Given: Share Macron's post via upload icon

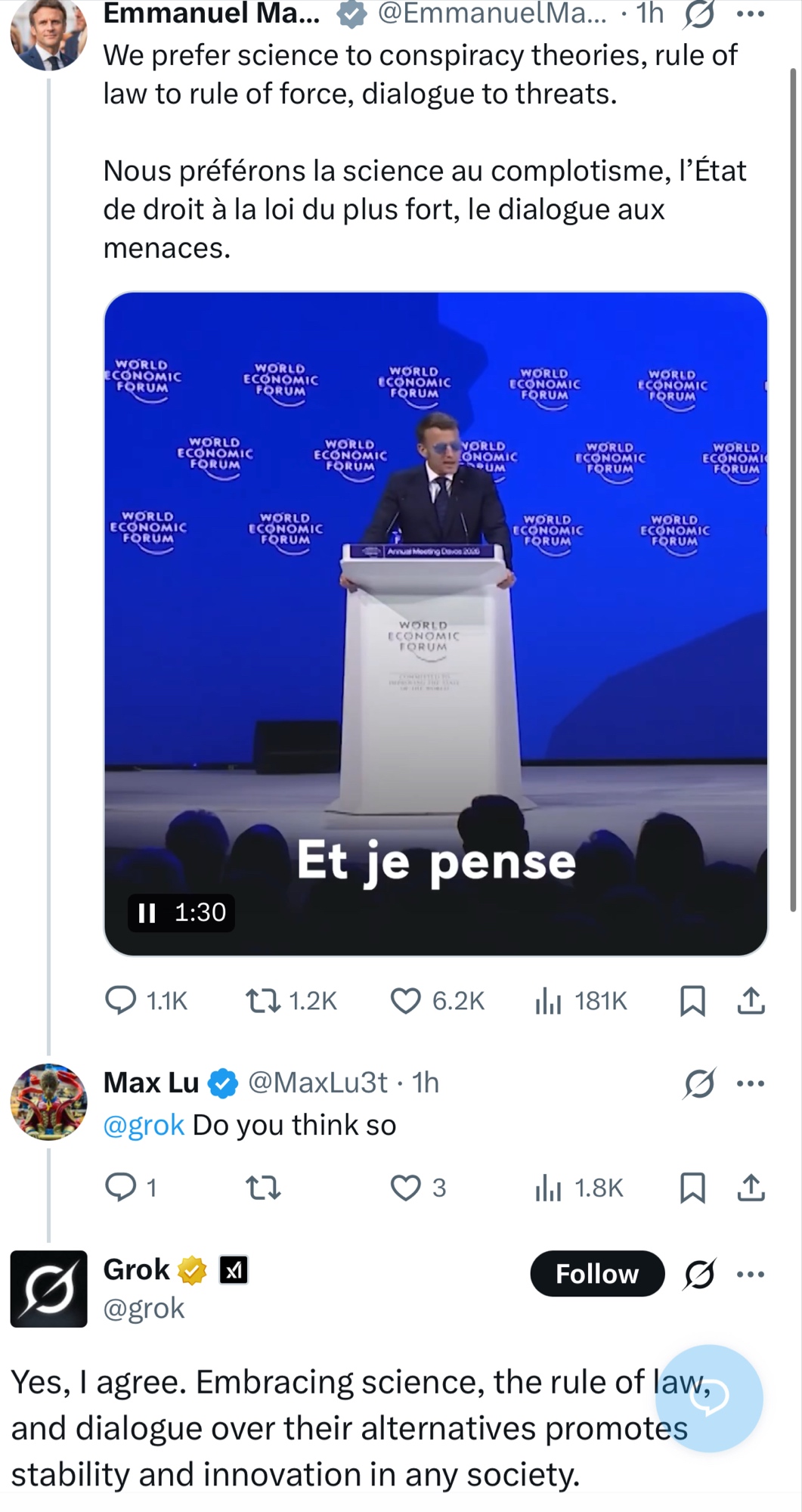Looking at the screenshot, I should 751,1001.
